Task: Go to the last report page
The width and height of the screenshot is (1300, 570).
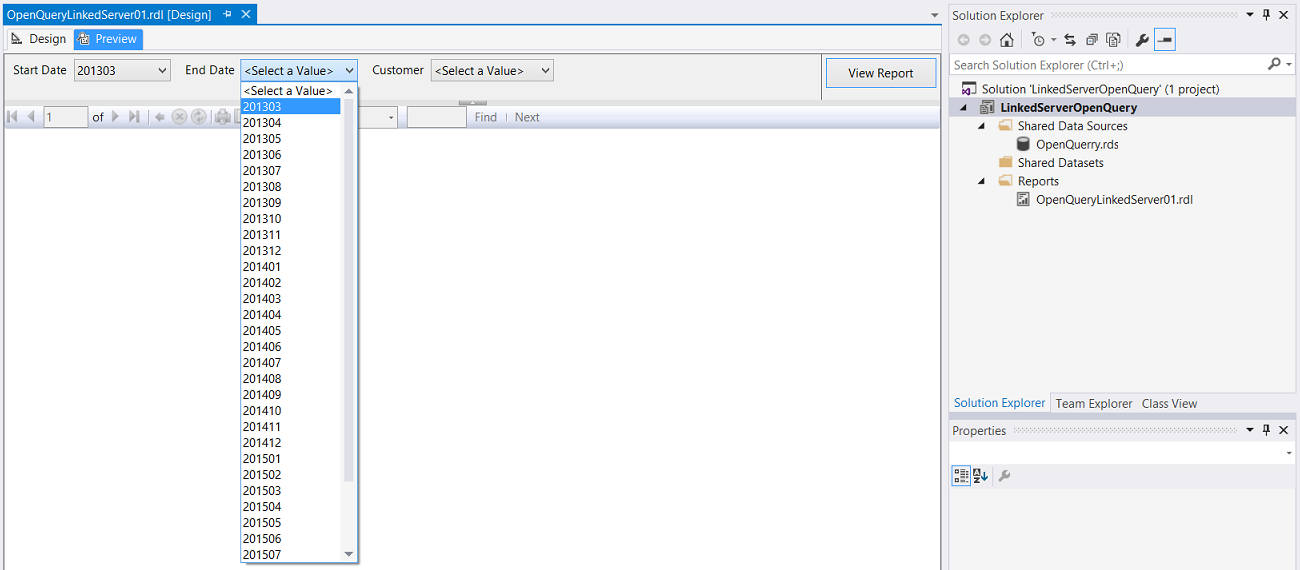Action: (x=134, y=117)
